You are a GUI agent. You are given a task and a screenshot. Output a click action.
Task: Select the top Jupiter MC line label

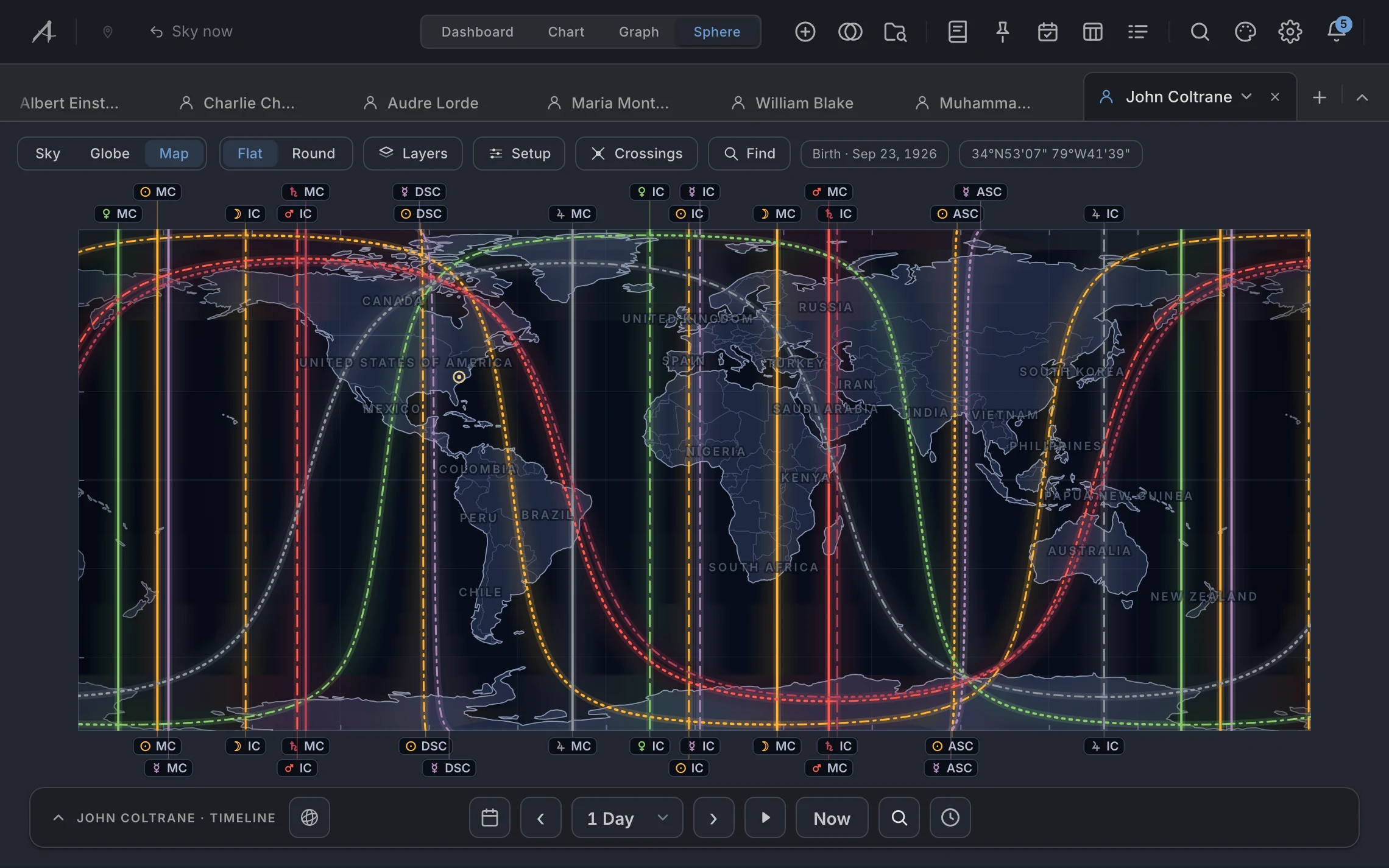pos(573,214)
